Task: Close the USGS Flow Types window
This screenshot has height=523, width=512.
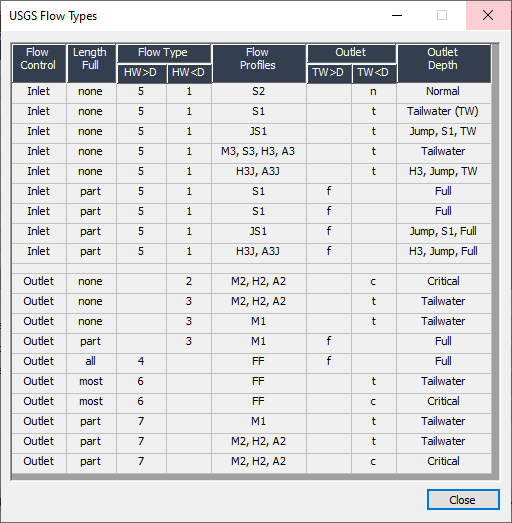Action: pyautogui.click(x=488, y=15)
